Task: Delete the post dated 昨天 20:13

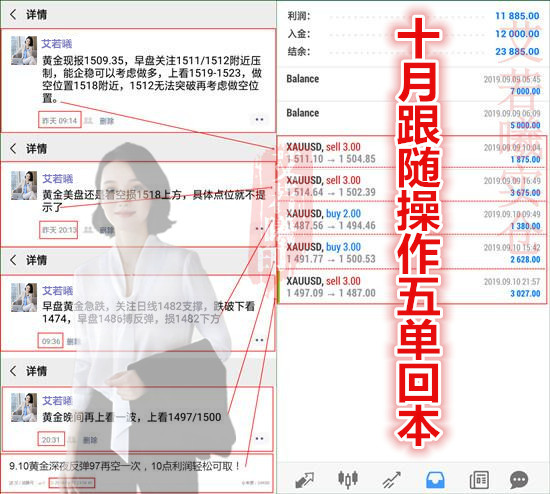Action: point(107,230)
